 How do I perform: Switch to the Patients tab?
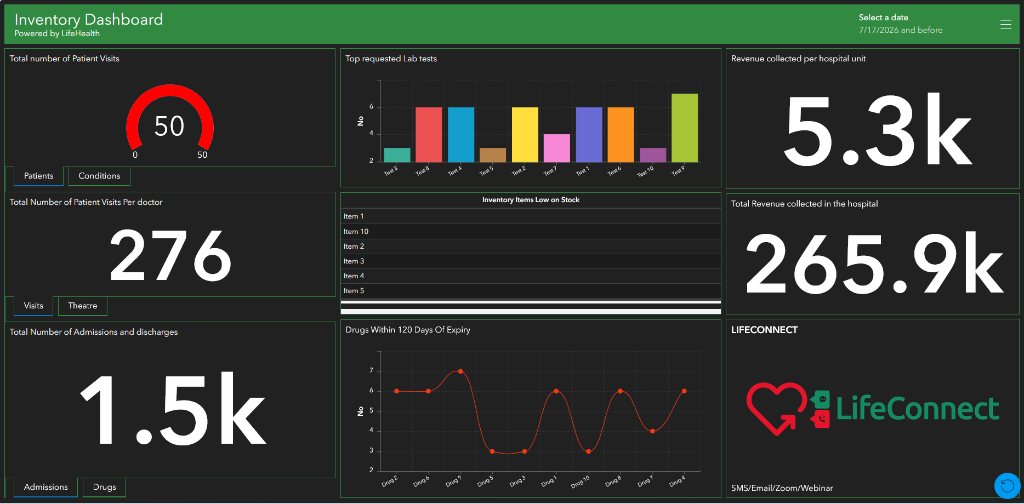39,176
